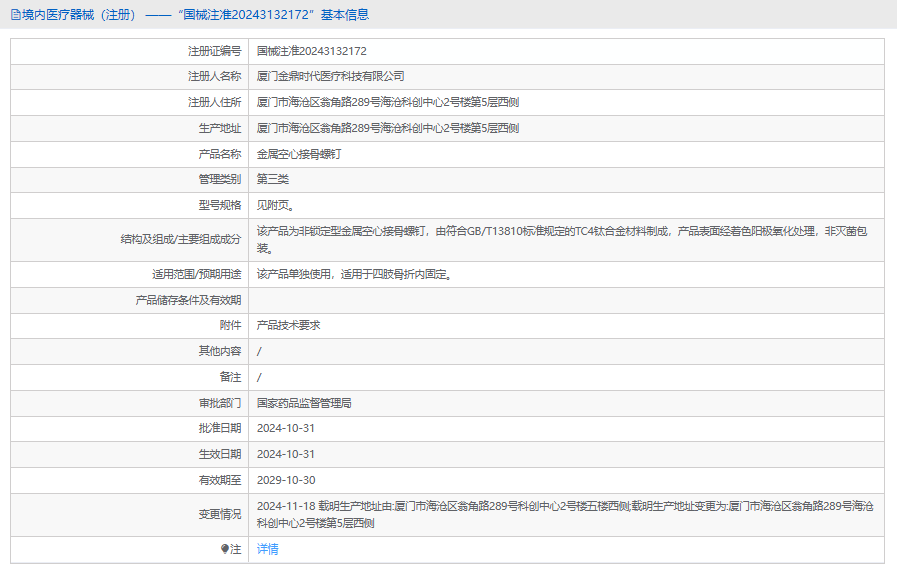Click the 型号规格 label
Viewport: 897px width, 570px height.
(220, 205)
